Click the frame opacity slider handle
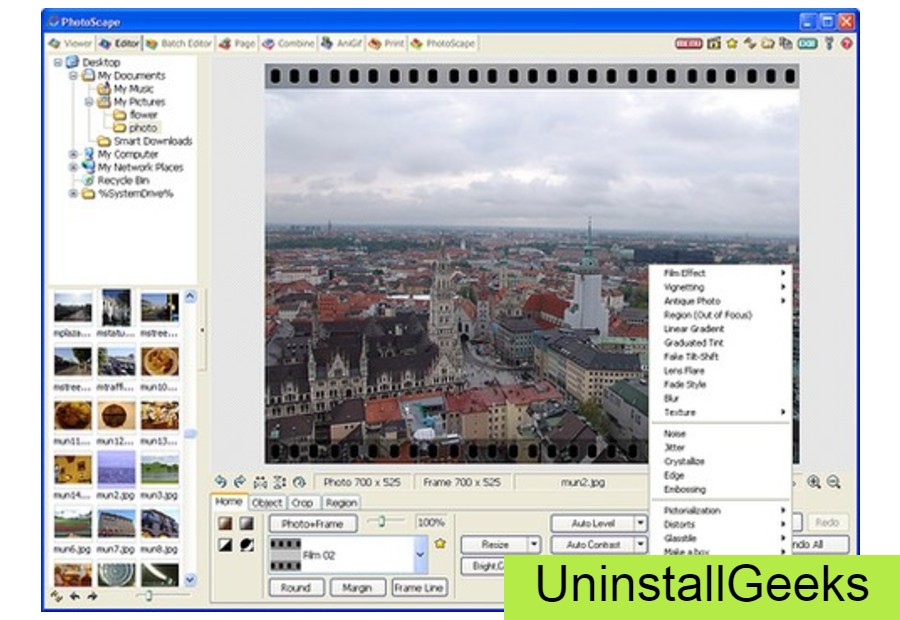900x620 pixels. tap(381, 521)
